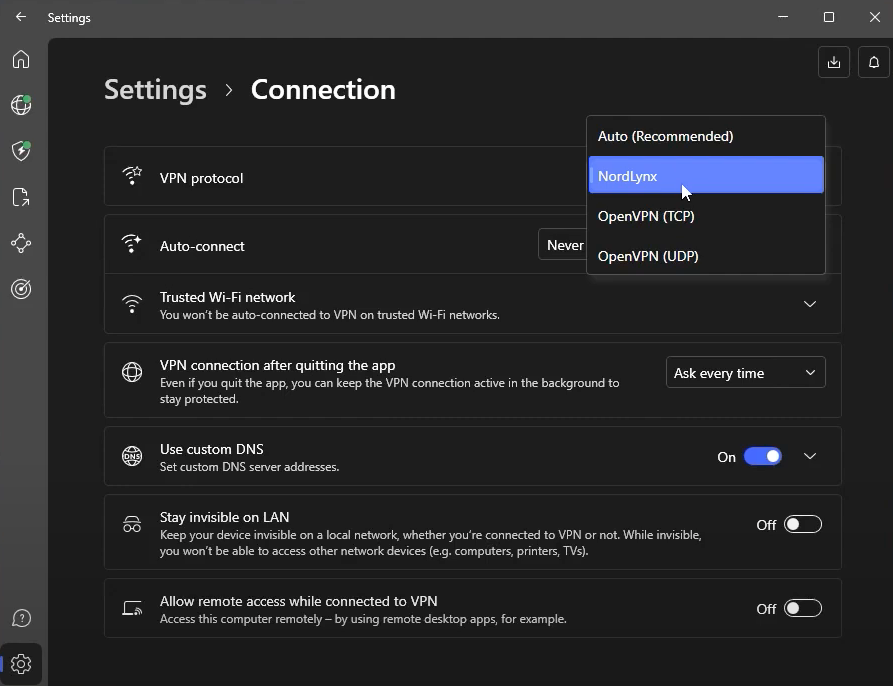This screenshot has height=686, width=893.
Task: Click the VPN protocol label
Action: coord(202,178)
